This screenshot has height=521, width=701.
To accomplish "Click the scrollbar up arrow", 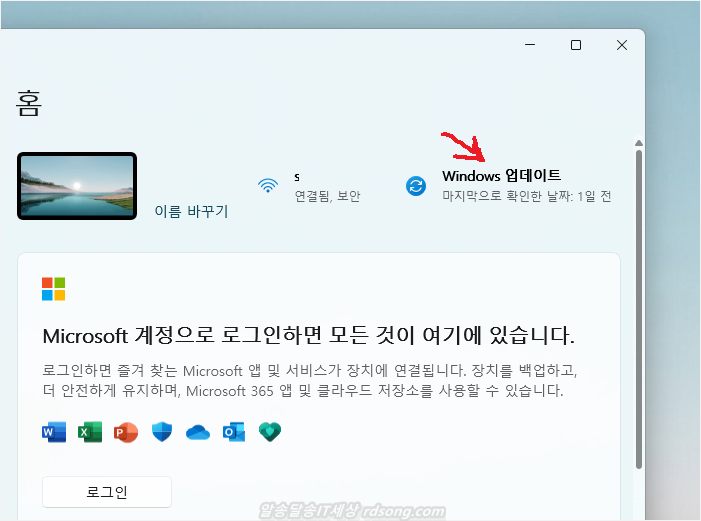I will [638, 143].
